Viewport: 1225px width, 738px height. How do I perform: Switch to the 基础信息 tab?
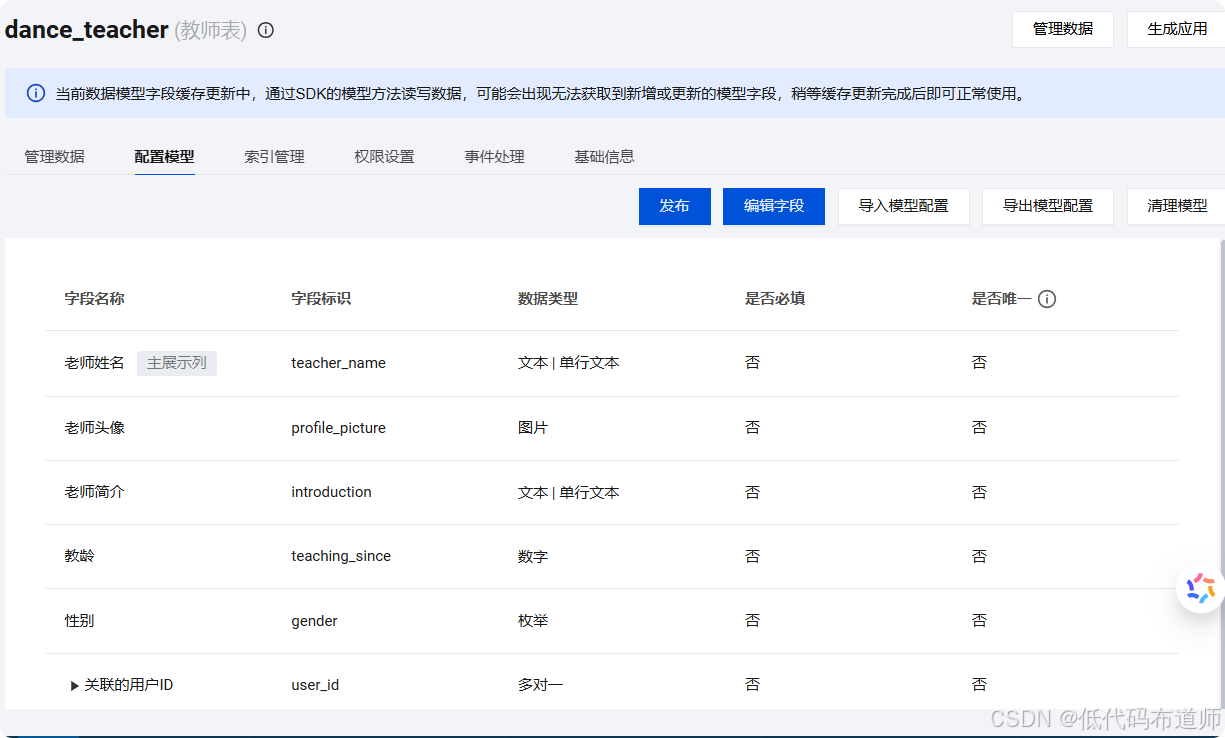coord(604,157)
